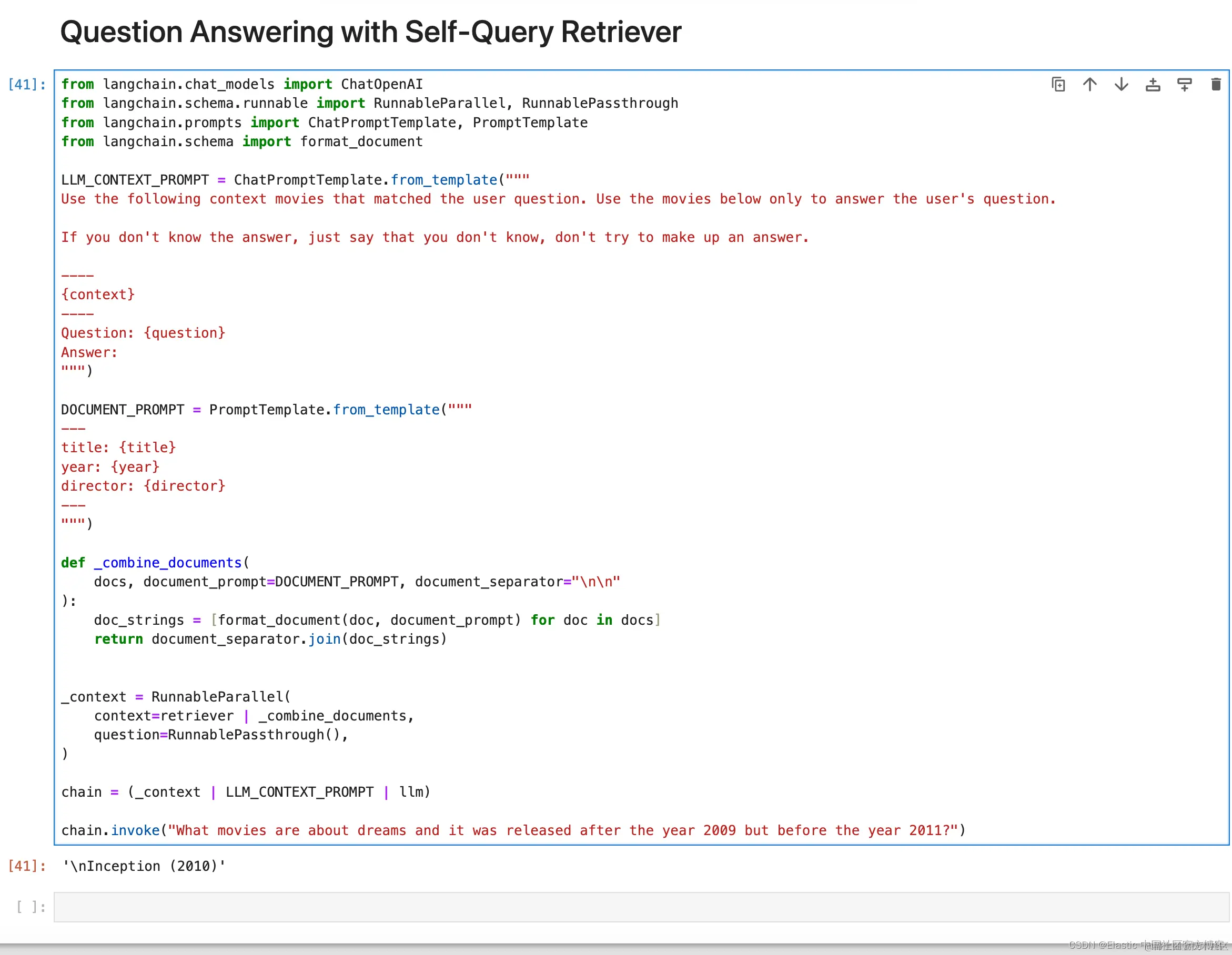The width and height of the screenshot is (1232, 955).
Task: Move the cell down
Action: (1122, 85)
